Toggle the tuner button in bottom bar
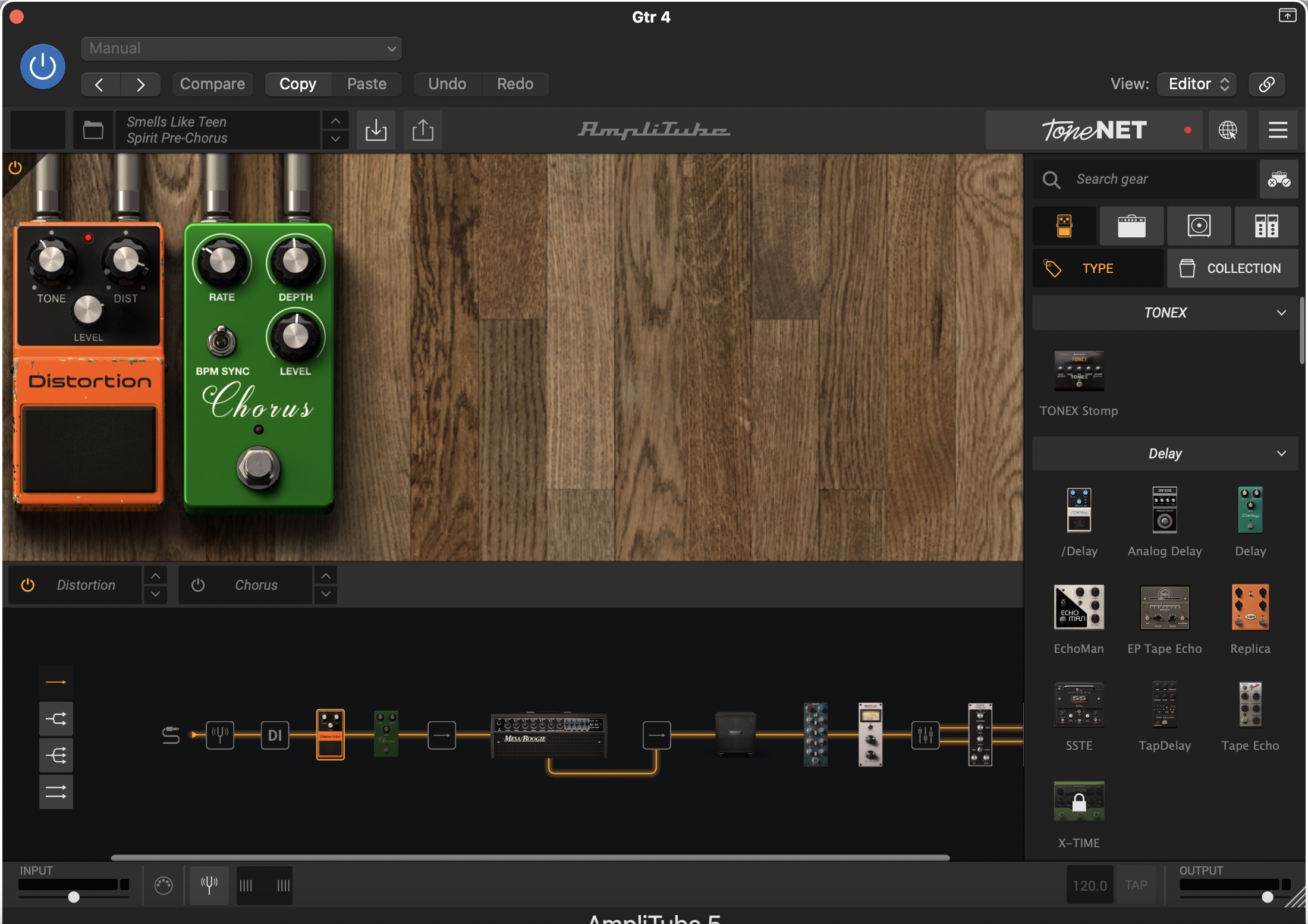Viewport: 1308px width, 924px height. (x=209, y=885)
